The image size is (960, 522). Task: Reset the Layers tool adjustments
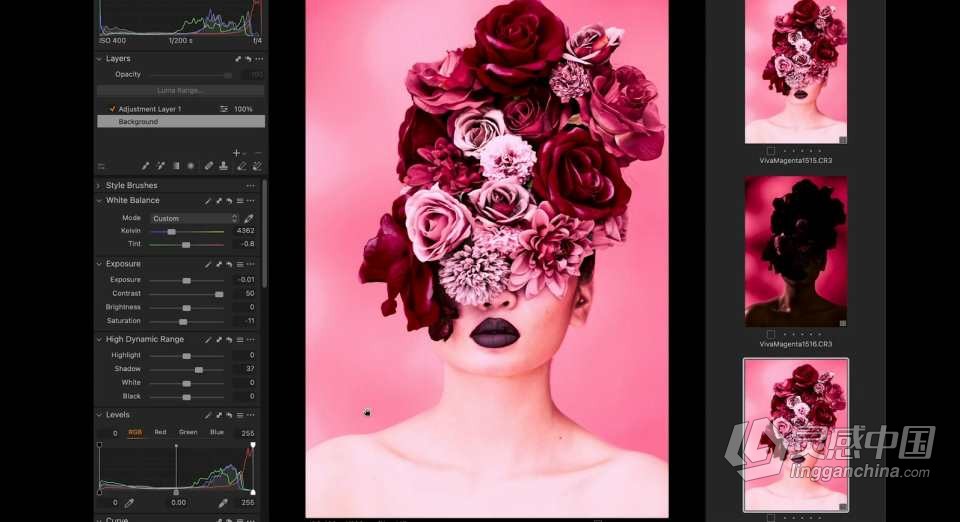point(249,59)
